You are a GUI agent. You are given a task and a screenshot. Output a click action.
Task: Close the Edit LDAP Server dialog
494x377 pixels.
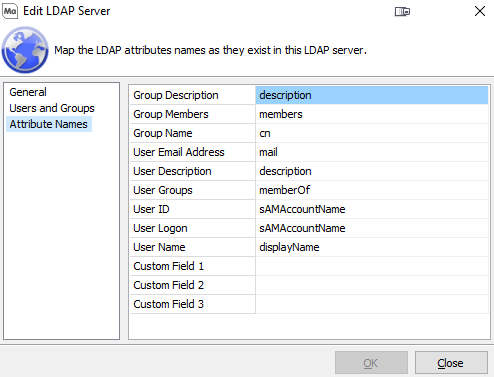coord(480,11)
